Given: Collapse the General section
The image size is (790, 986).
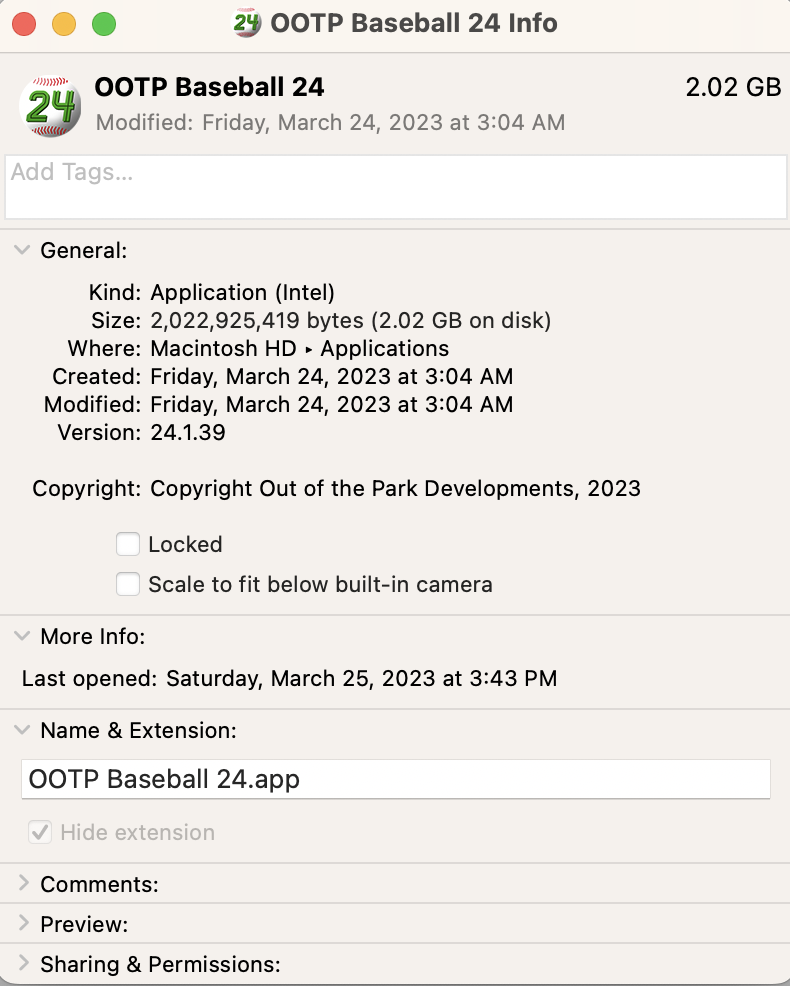Looking at the screenshot, I should (x=22, y=250).
